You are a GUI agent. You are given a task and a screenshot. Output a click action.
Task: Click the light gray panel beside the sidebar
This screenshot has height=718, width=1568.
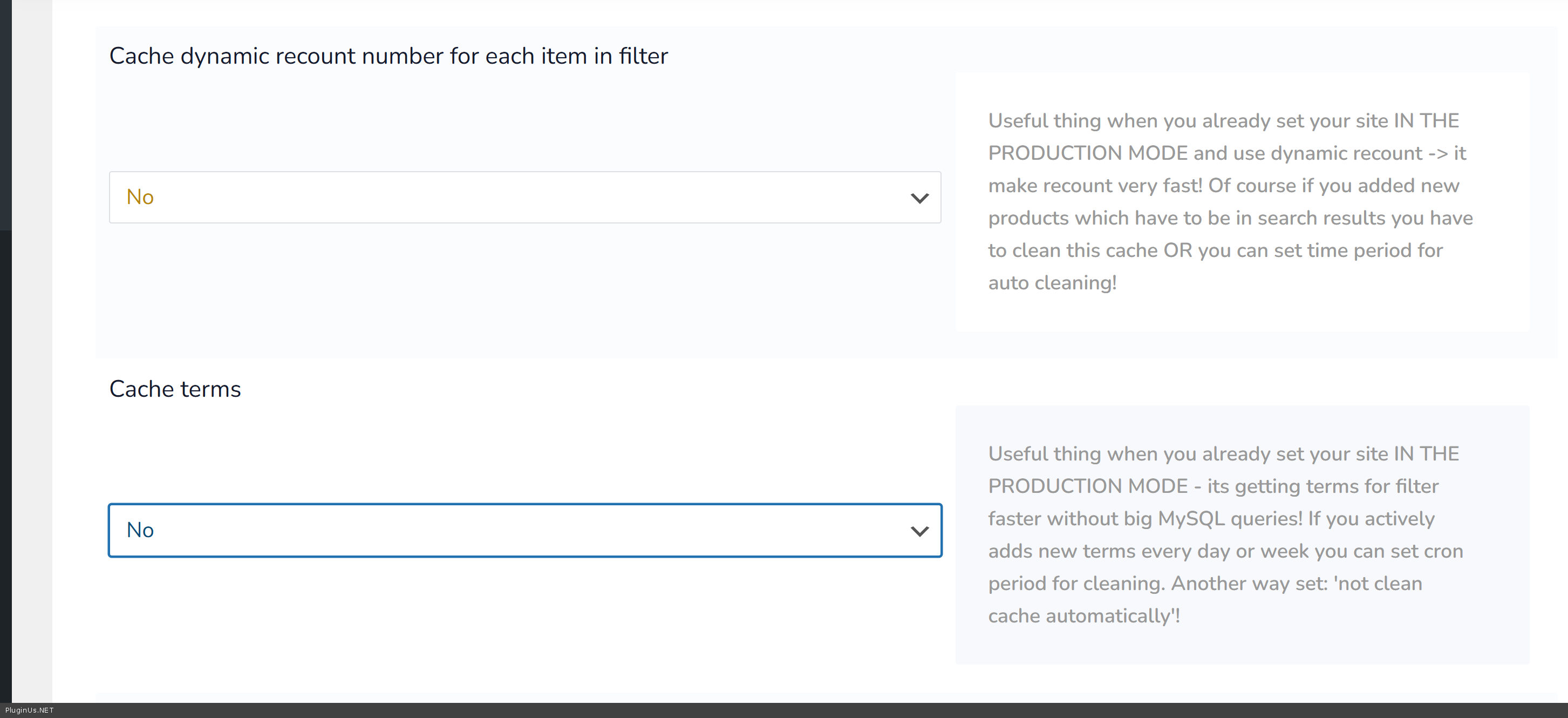32,365
